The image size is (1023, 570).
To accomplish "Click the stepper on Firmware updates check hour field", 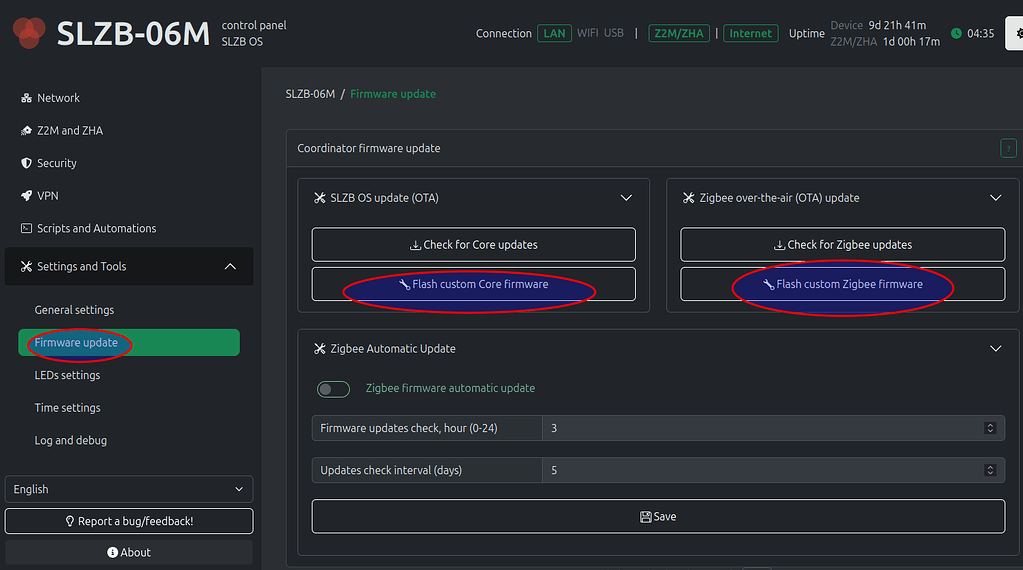I will [x=990, y=428].
